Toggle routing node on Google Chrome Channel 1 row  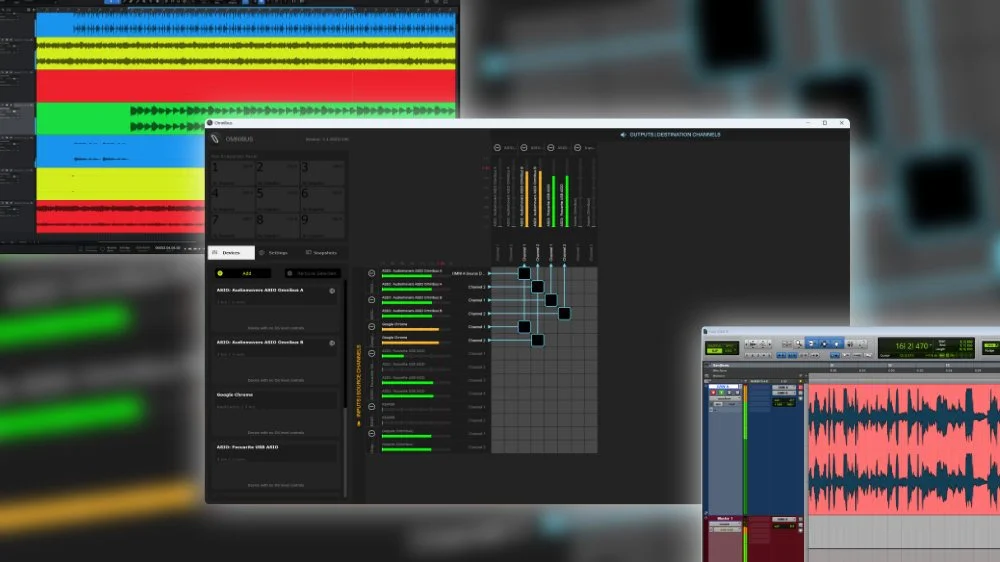point(524,327)
